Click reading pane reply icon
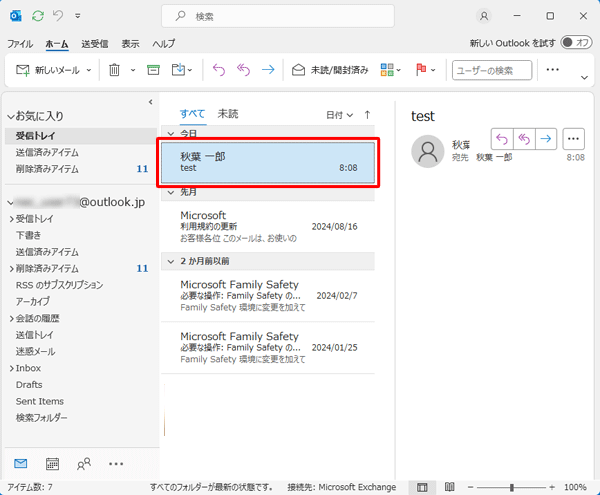This screenshot has width=600, height=495. tap(502, 139)
